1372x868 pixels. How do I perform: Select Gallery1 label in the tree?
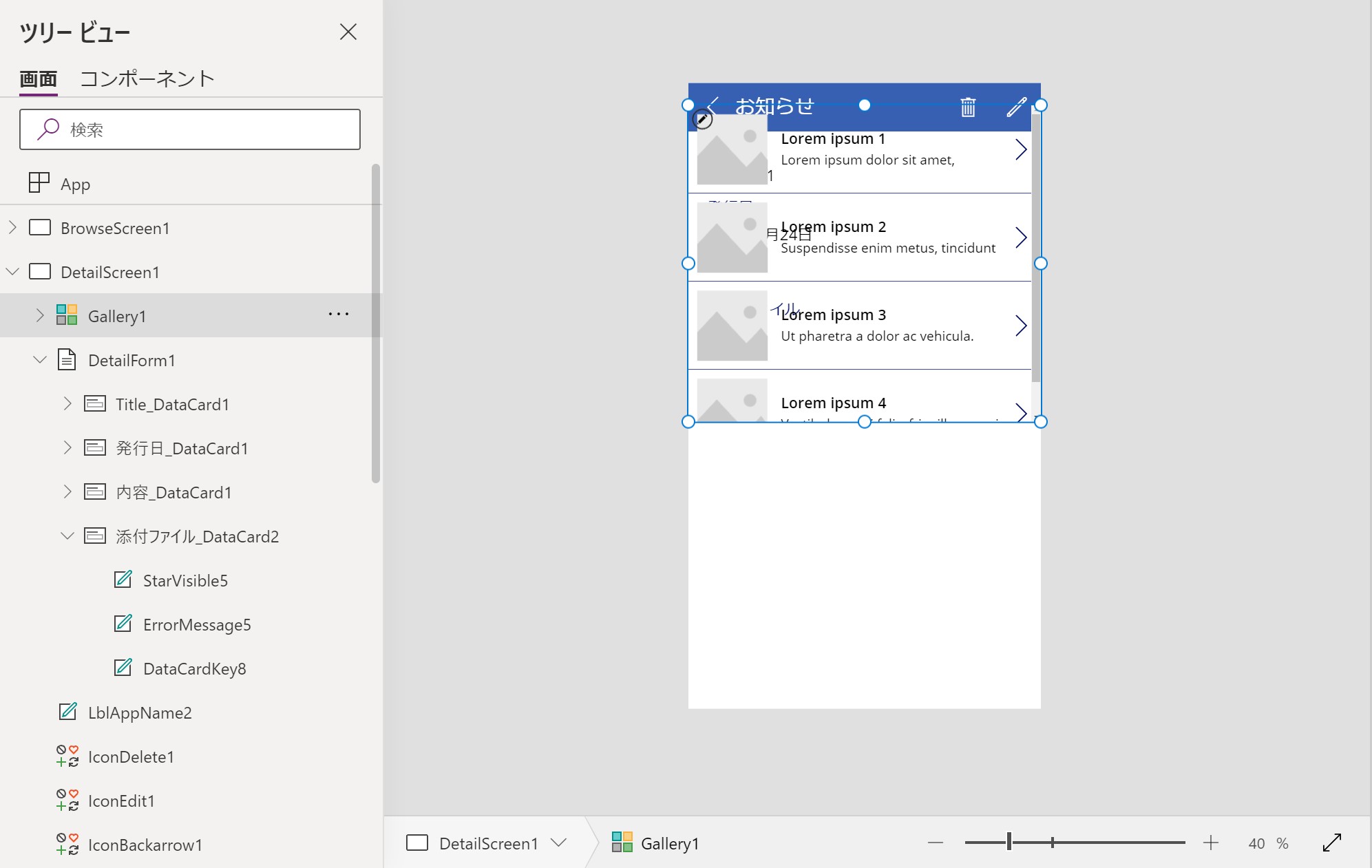click(x=117, y=317)
